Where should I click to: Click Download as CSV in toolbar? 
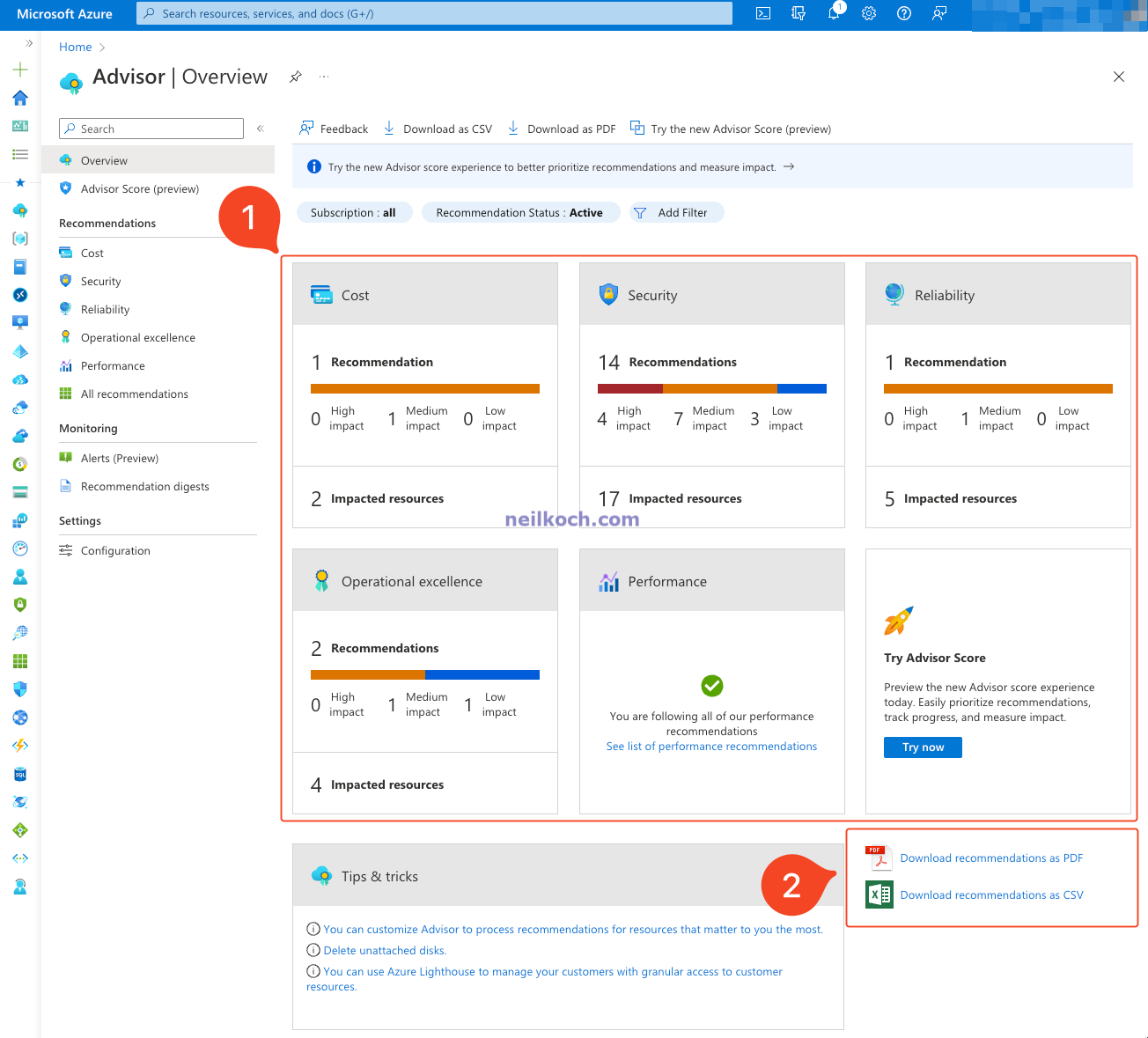[438, 129]
